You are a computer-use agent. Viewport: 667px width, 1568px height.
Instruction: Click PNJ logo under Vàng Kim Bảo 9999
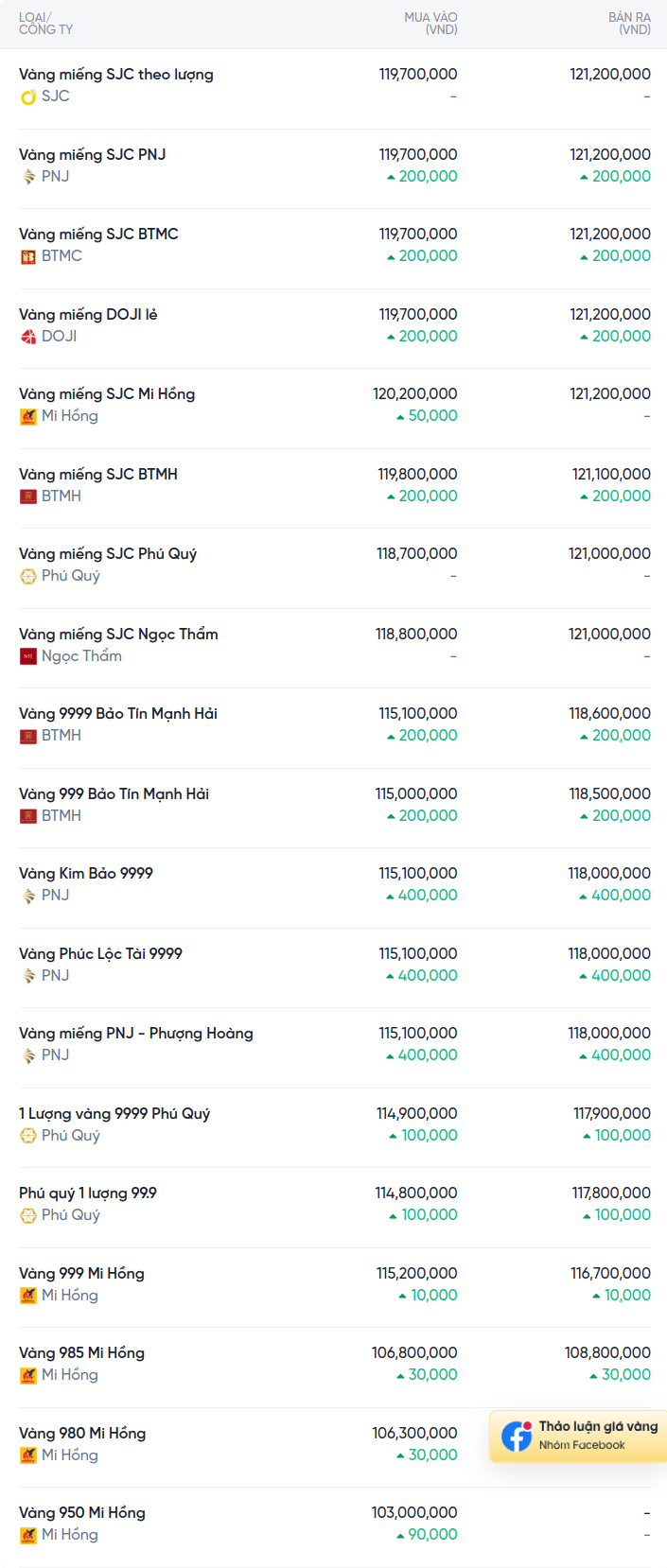click(28, 896)
